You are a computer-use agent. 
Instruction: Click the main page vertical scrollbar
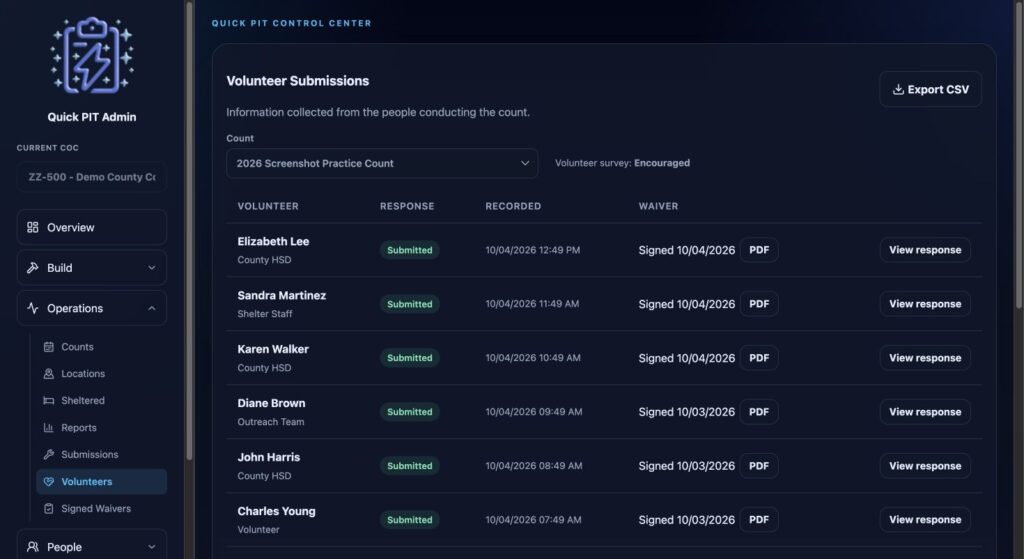1019,157
